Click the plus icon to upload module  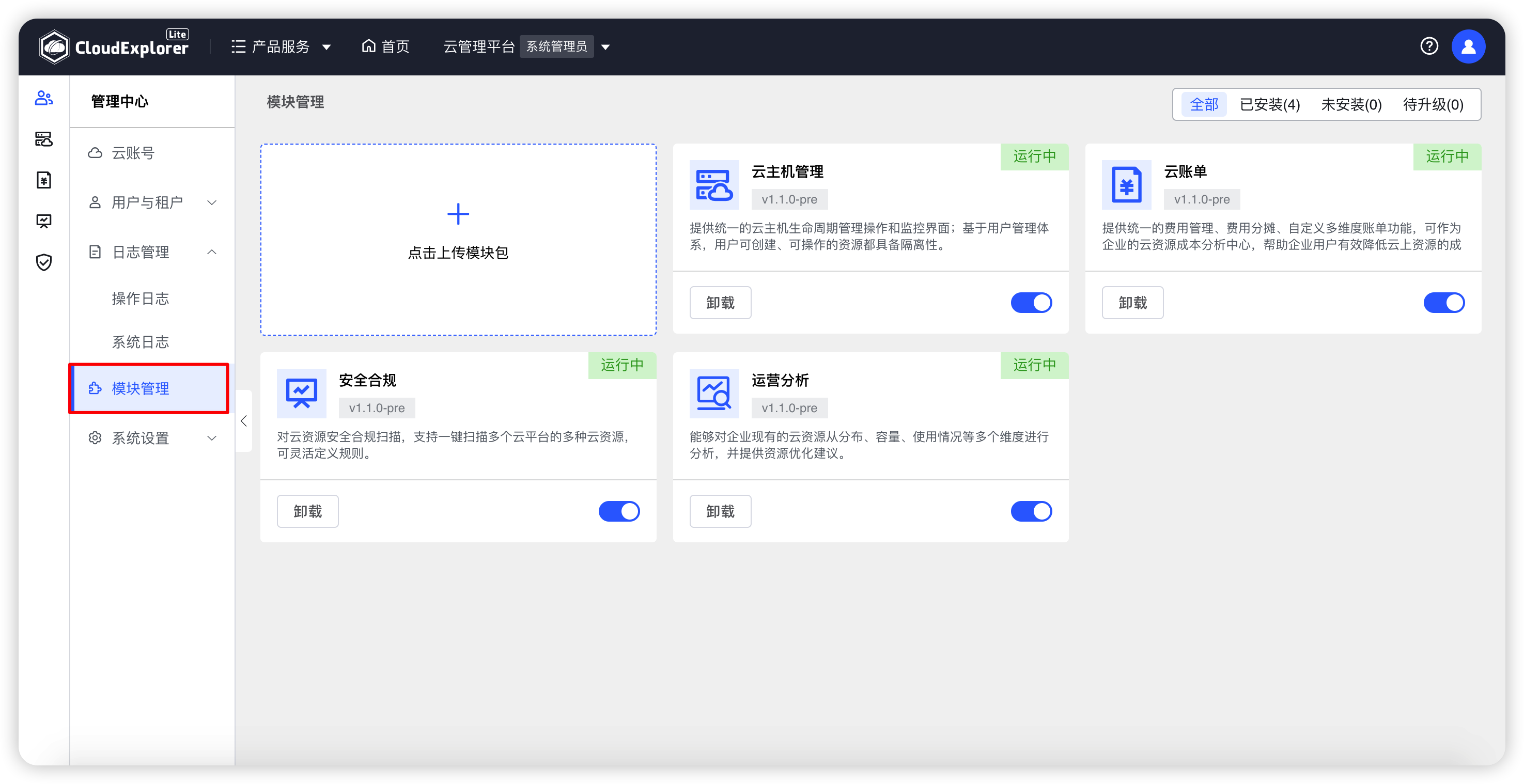(x=458, y=213)
